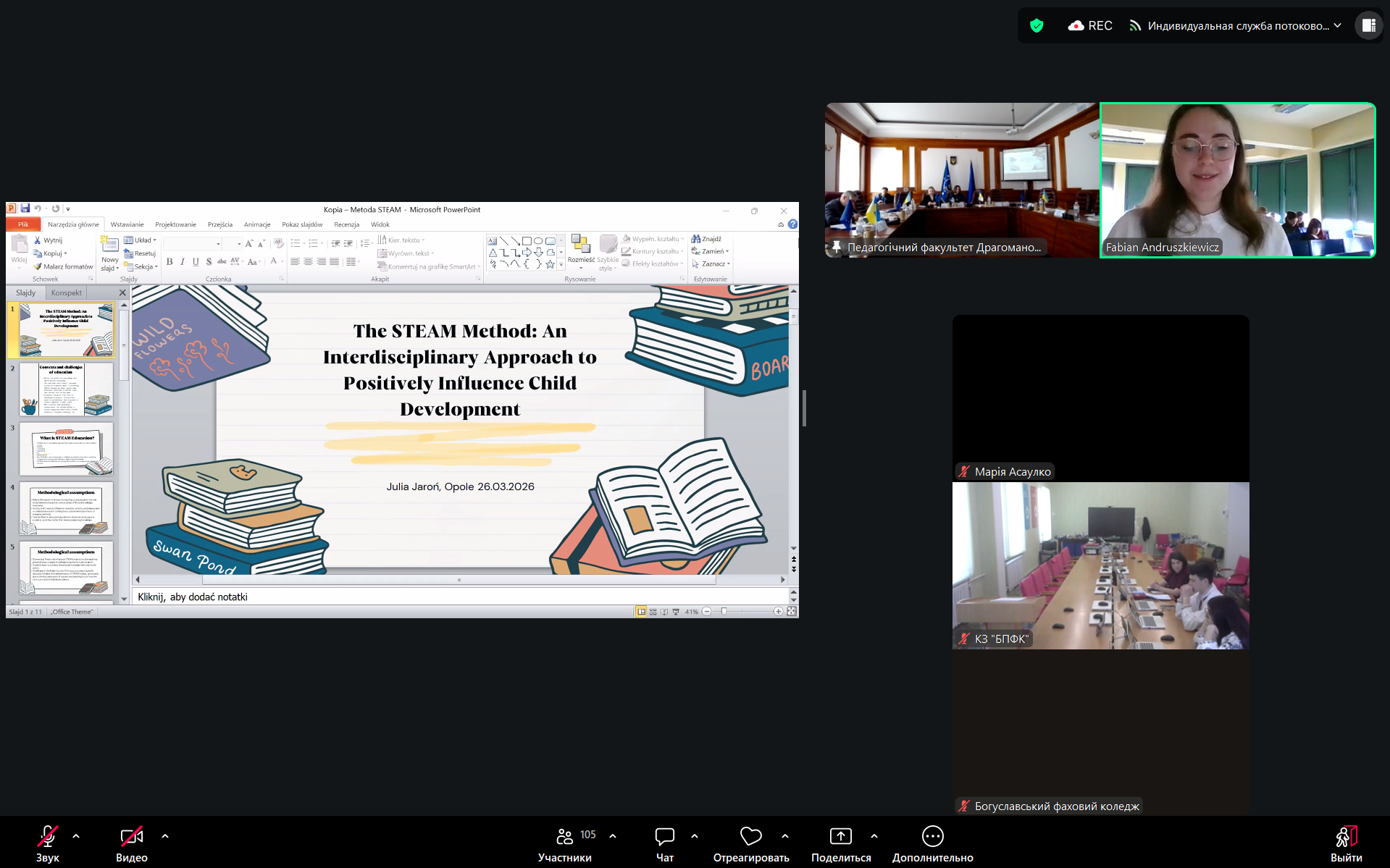This screenshot has width=1390, height=868.
Task: Click the zoom slider in PowerPoint status bar
Action: 724,612
